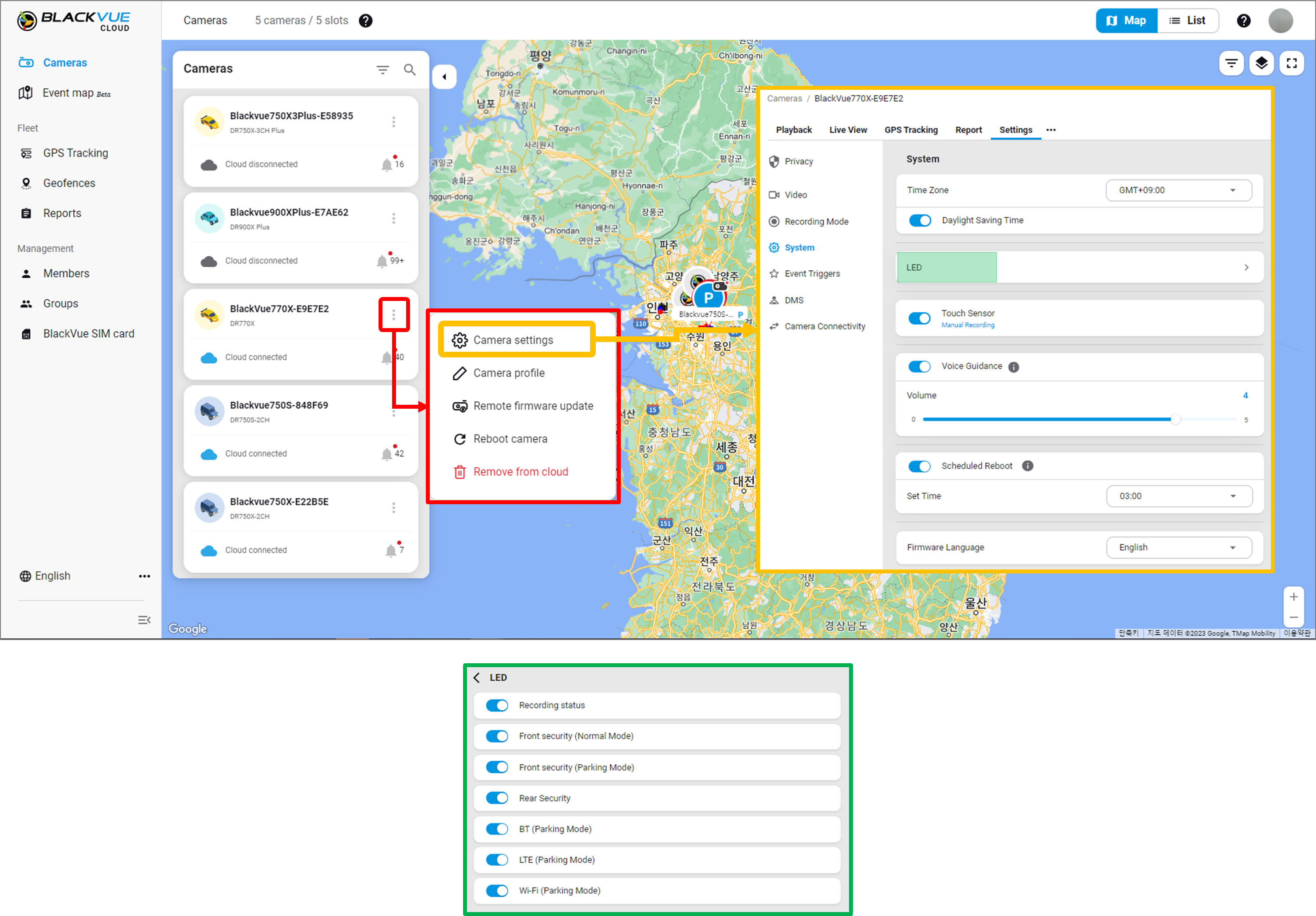This screenshot has height=916, width=1316.
Task: Expand the LED settings row
Action: click(x=1079, y=268)
